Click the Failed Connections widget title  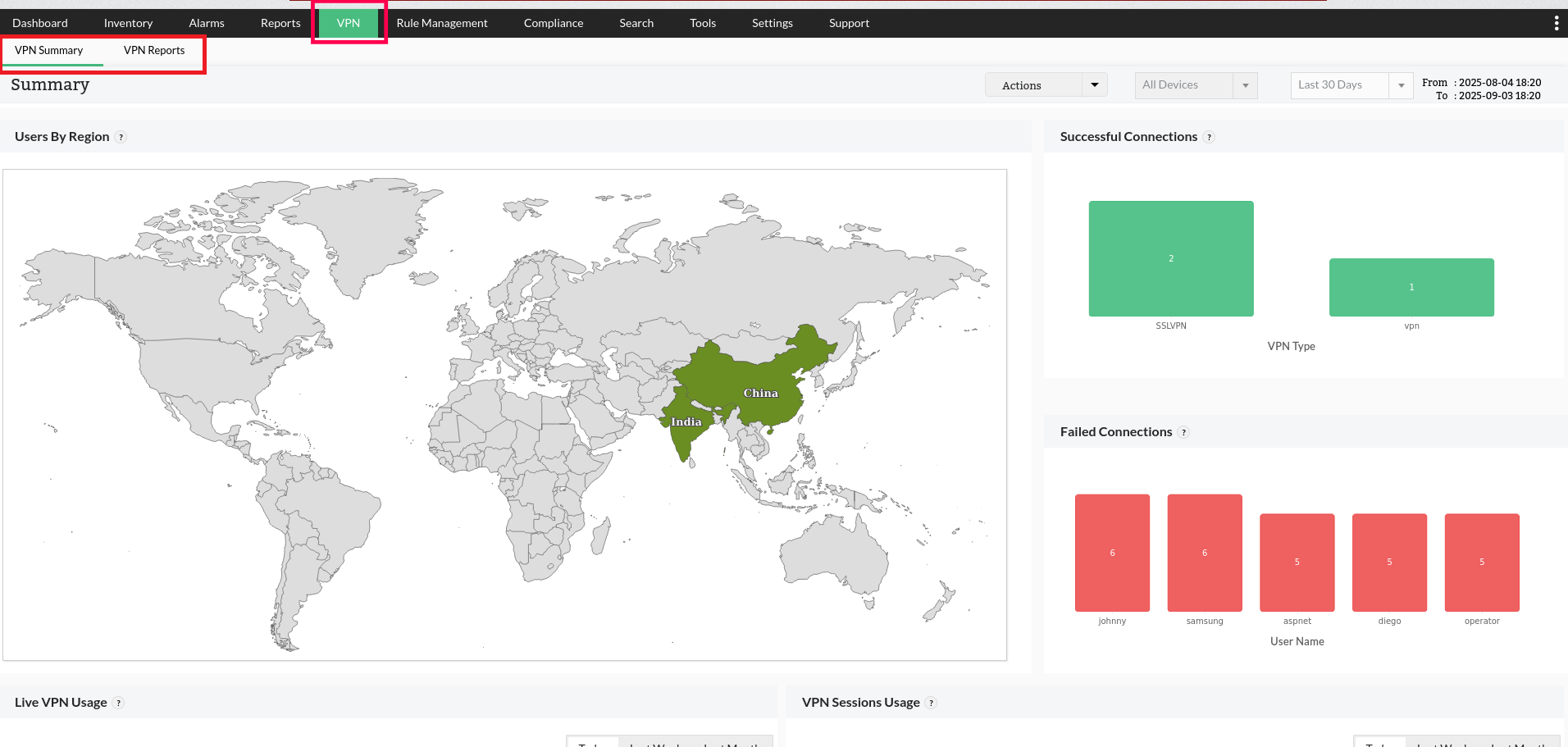pyautogui.click(x=1116, y=432)
